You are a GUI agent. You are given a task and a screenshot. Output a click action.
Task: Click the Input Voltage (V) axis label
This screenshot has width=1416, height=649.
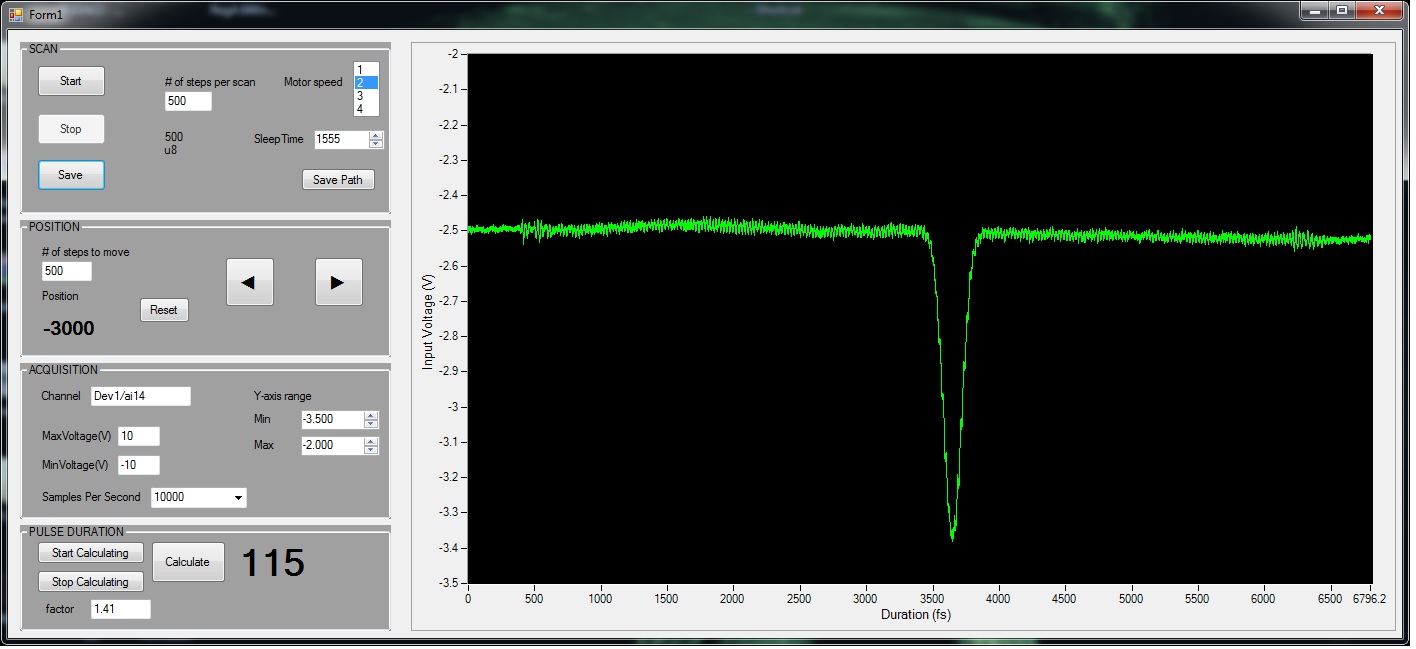coord(428,323)
